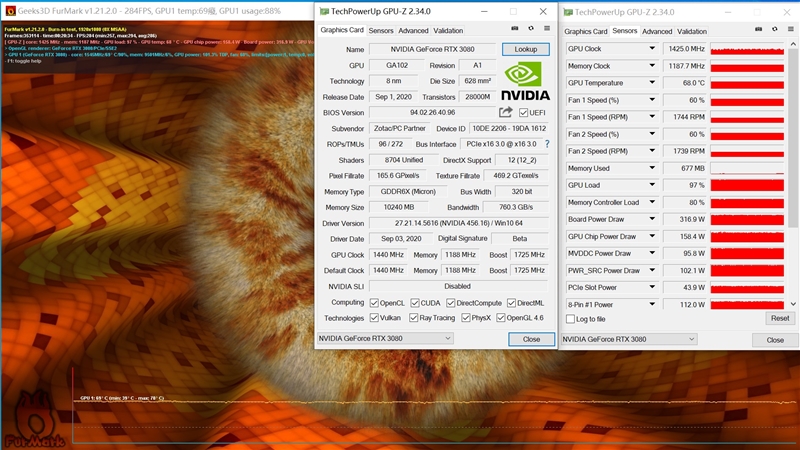Image resolution: width=800 pixels, height=450 pixels.
Task: Toggle the DirectML checkbox
Action: tap(511, 303)
